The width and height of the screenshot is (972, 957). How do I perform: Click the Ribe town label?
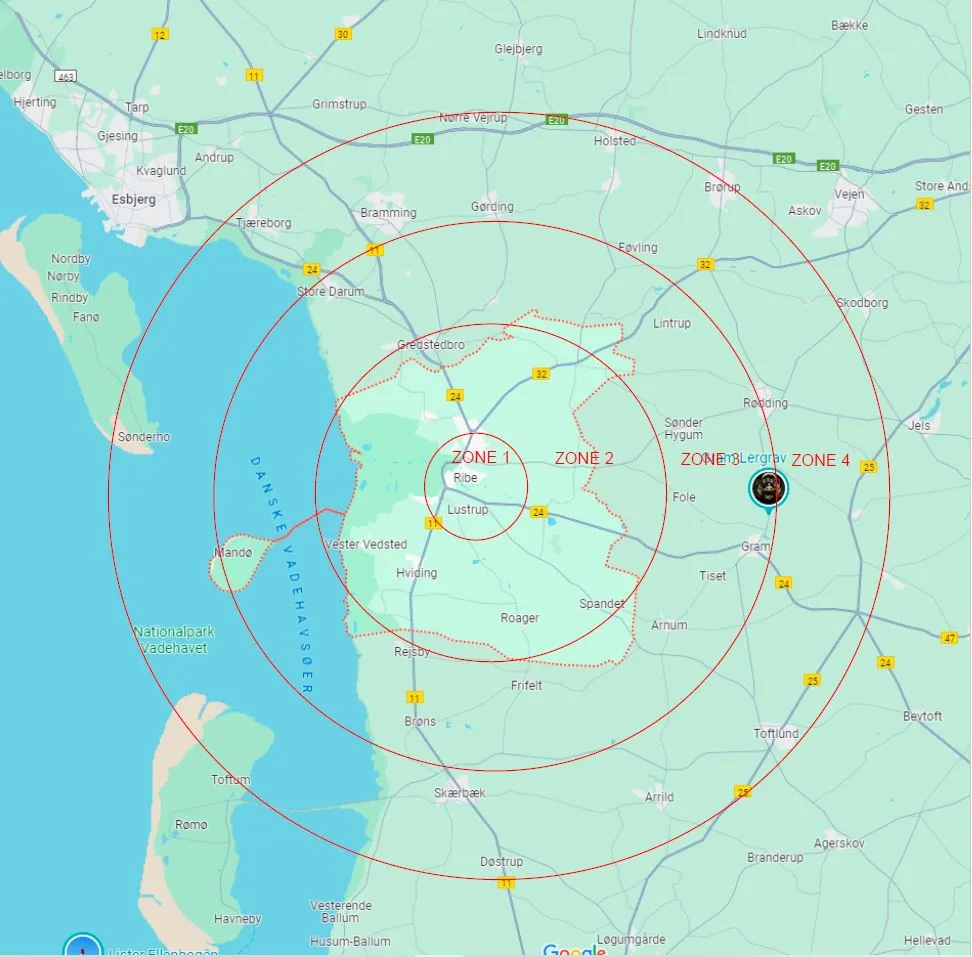pos(466,478)
